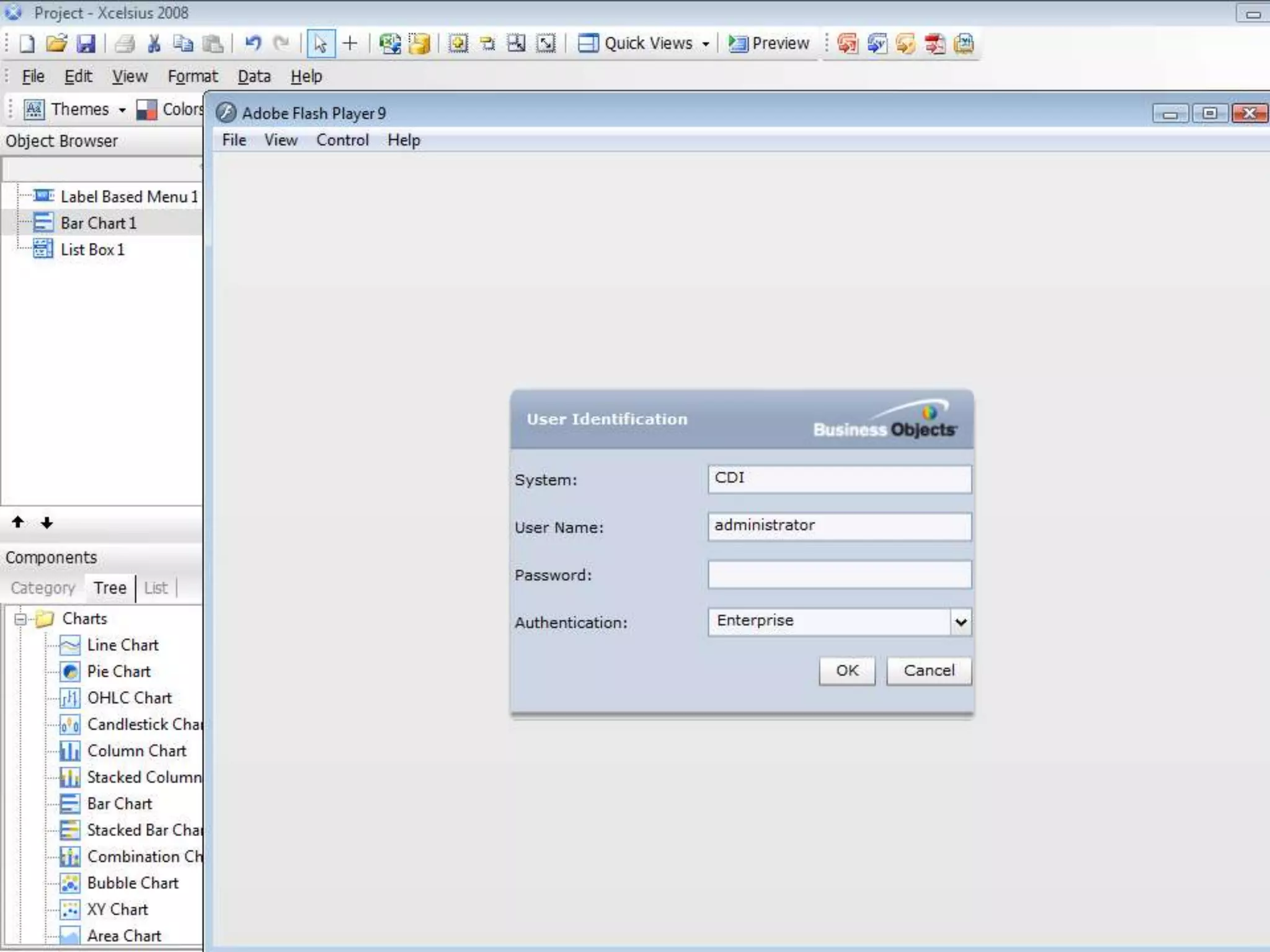Select Candlestick Chart component
Screen dimensions: 1270x952
pos(144,725)
